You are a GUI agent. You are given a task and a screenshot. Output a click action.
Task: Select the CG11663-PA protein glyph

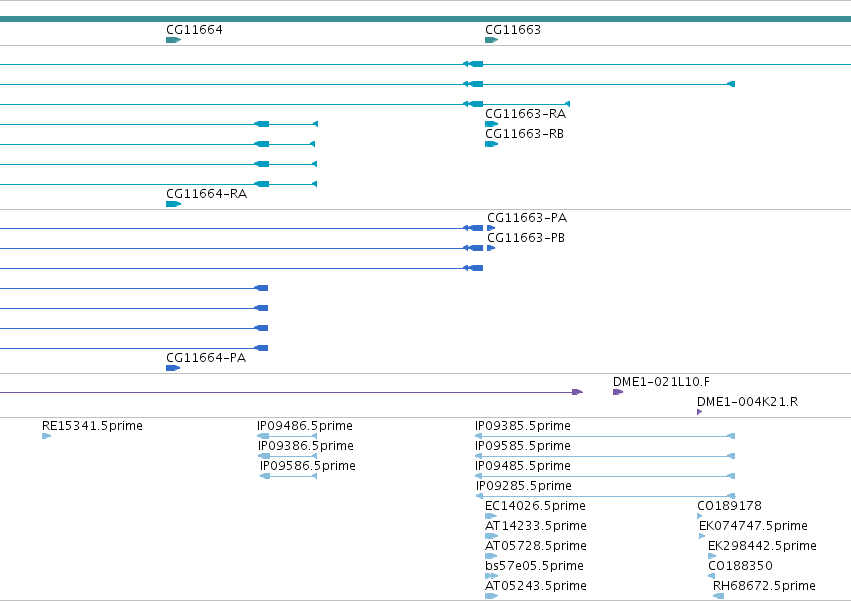click(x=491, y=228)
